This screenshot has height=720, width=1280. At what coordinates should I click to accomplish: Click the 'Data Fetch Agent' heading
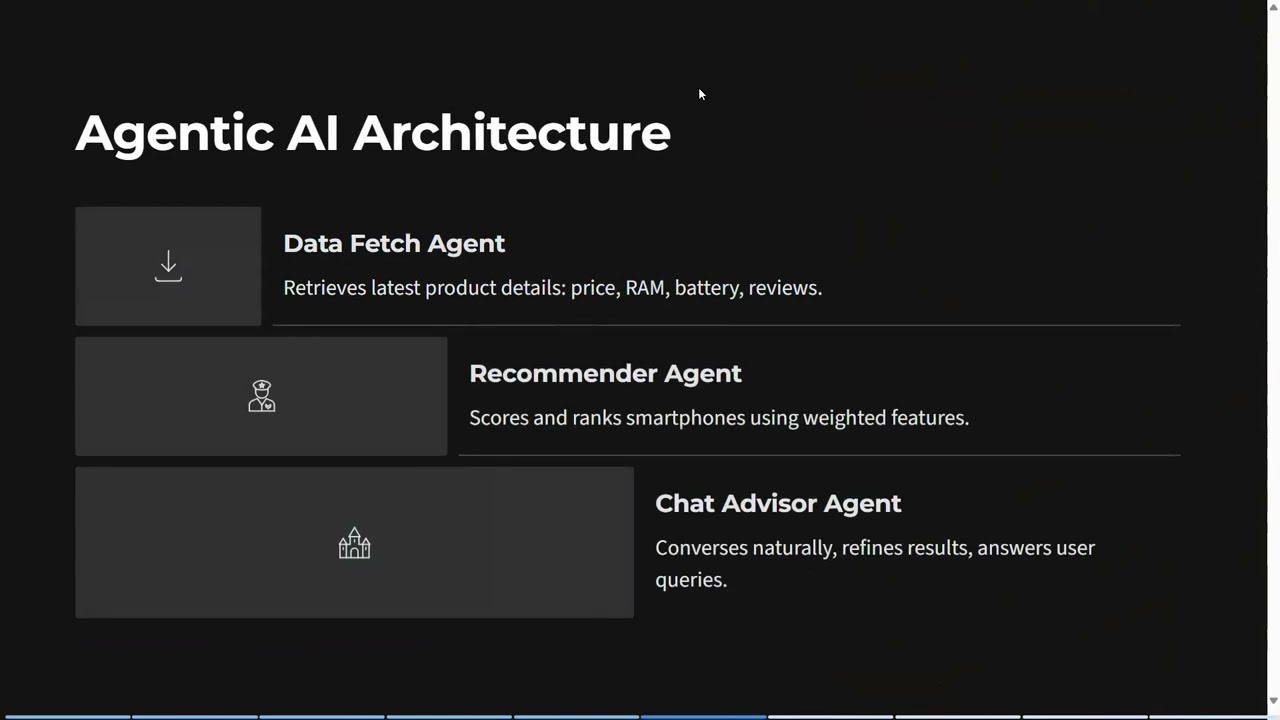pyautogui.click(x=394, y=244)
